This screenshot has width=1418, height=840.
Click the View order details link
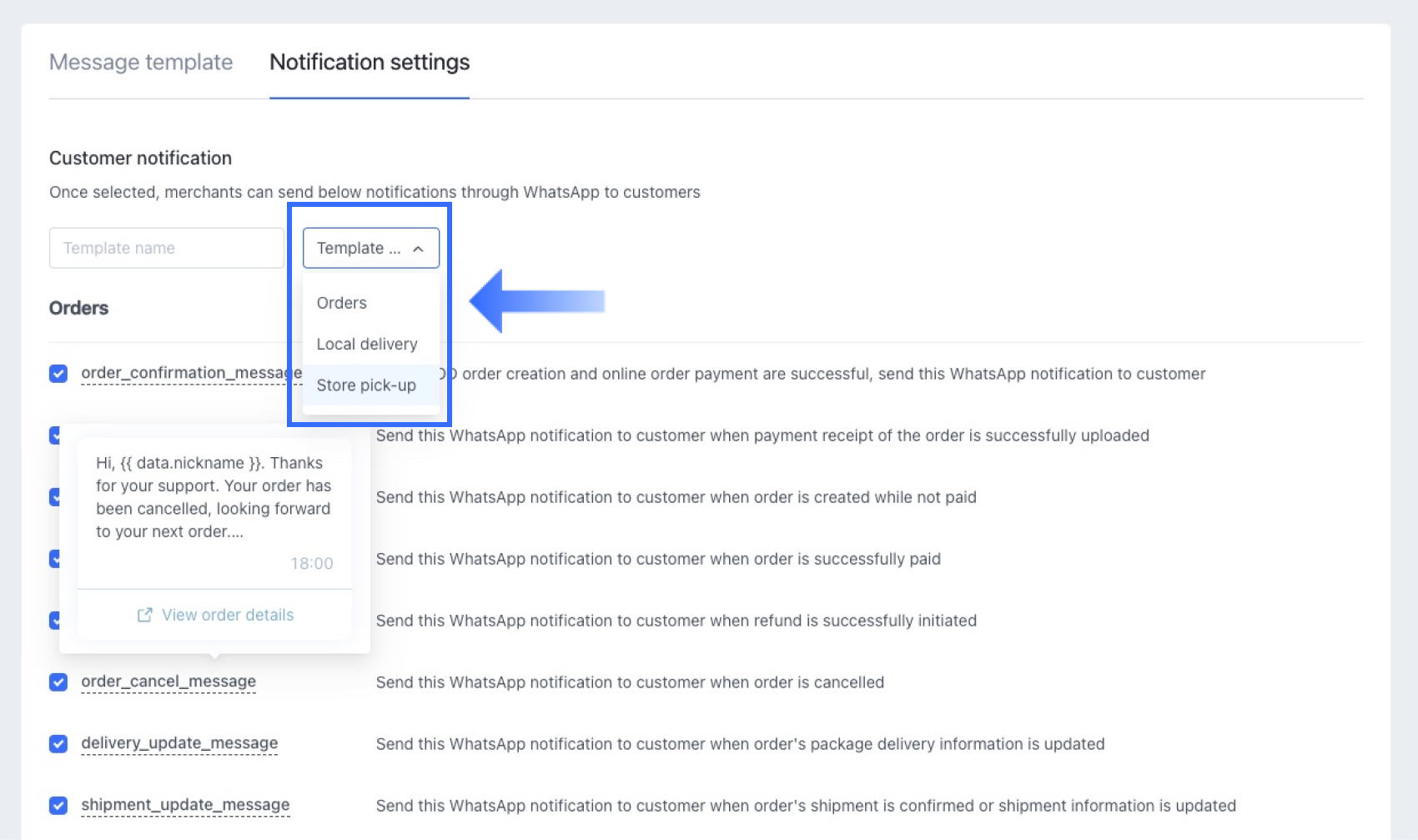coord(227,615)
